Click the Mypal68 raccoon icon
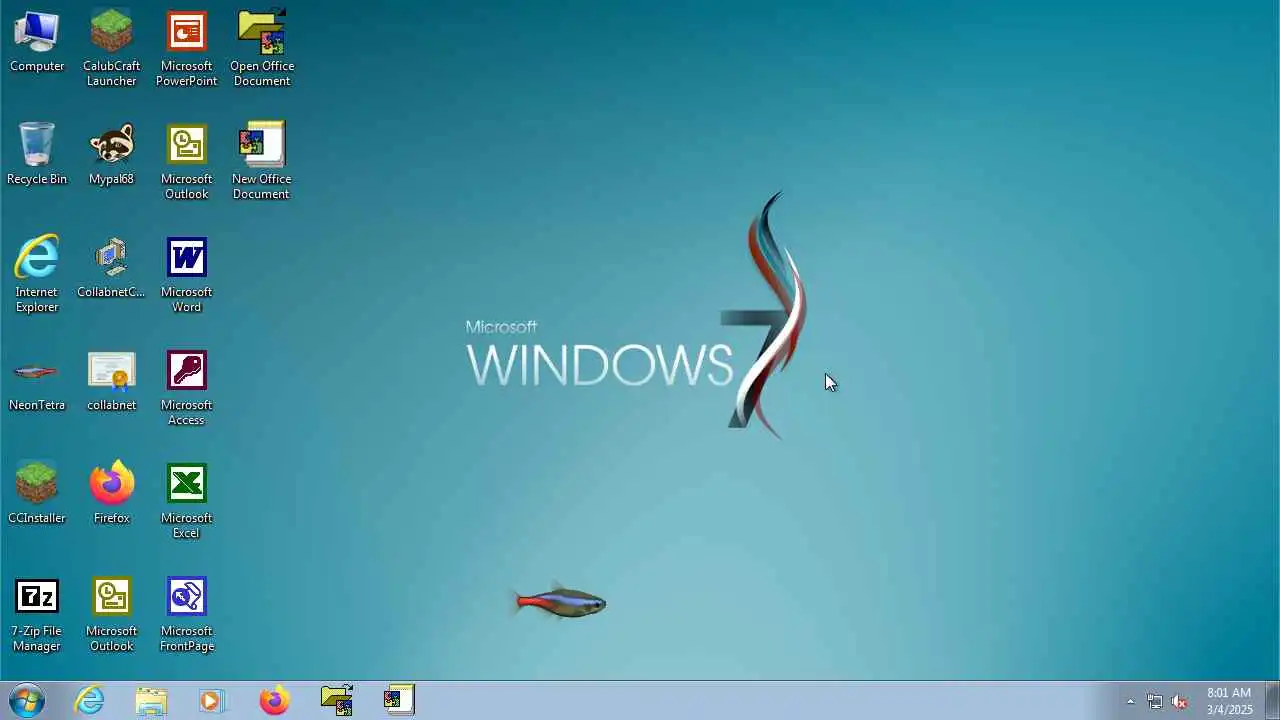 tap(111, 154)
